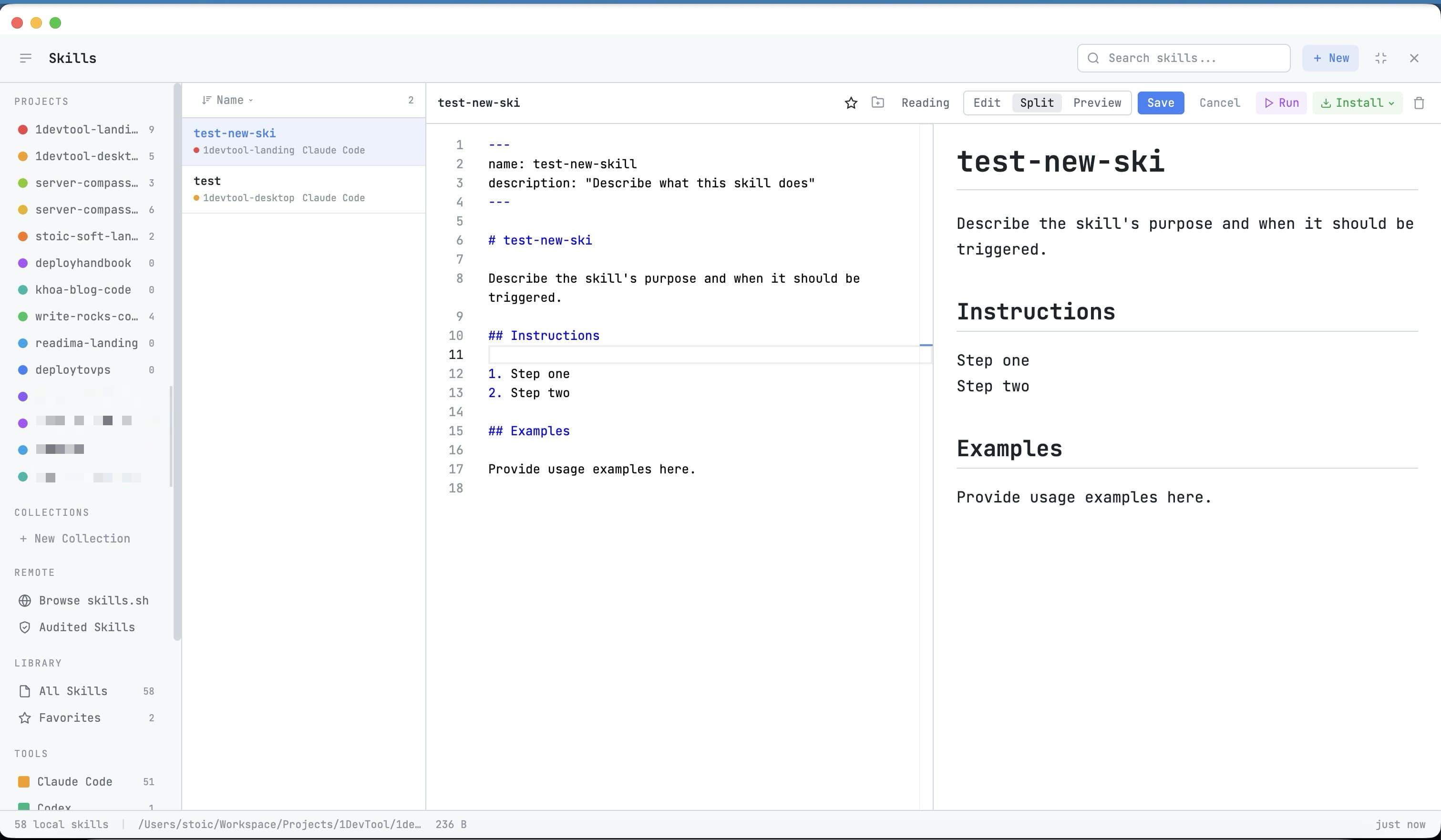Click the compact-window icon near the close button
The height and width of the screenshot is (840, 1441).
(x=1381, y=58)
